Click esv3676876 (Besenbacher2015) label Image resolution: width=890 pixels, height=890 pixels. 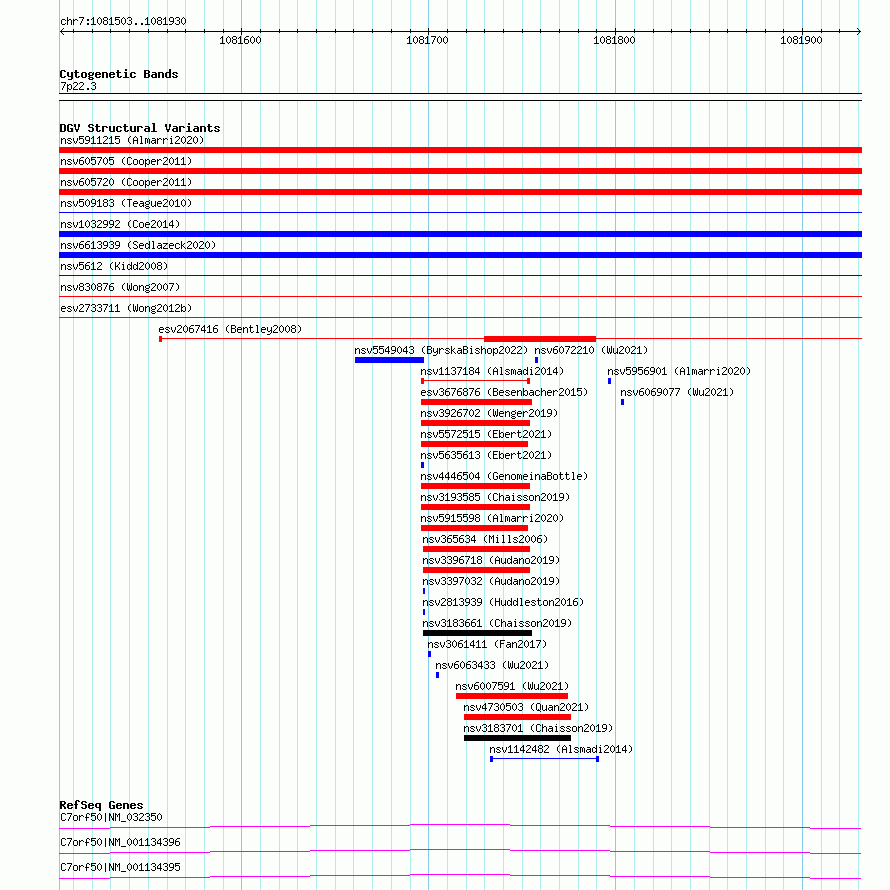(x=504, y=392)
